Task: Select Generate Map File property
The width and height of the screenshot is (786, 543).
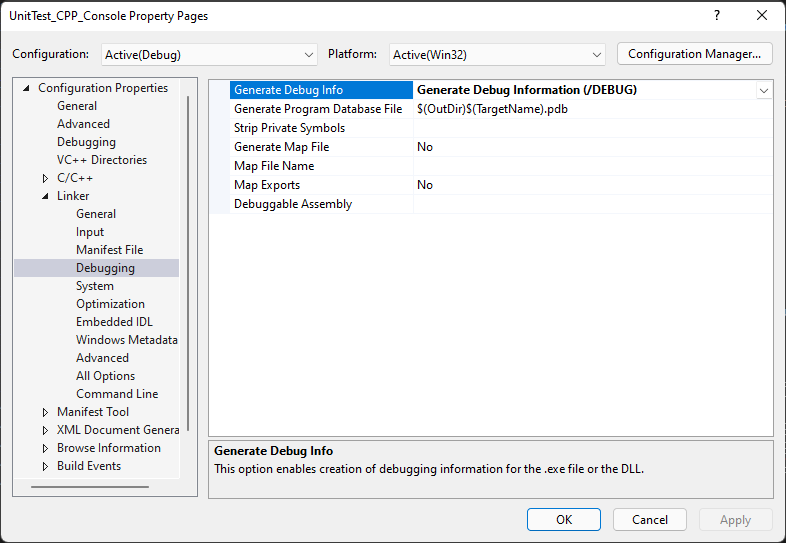Action: 321,147
